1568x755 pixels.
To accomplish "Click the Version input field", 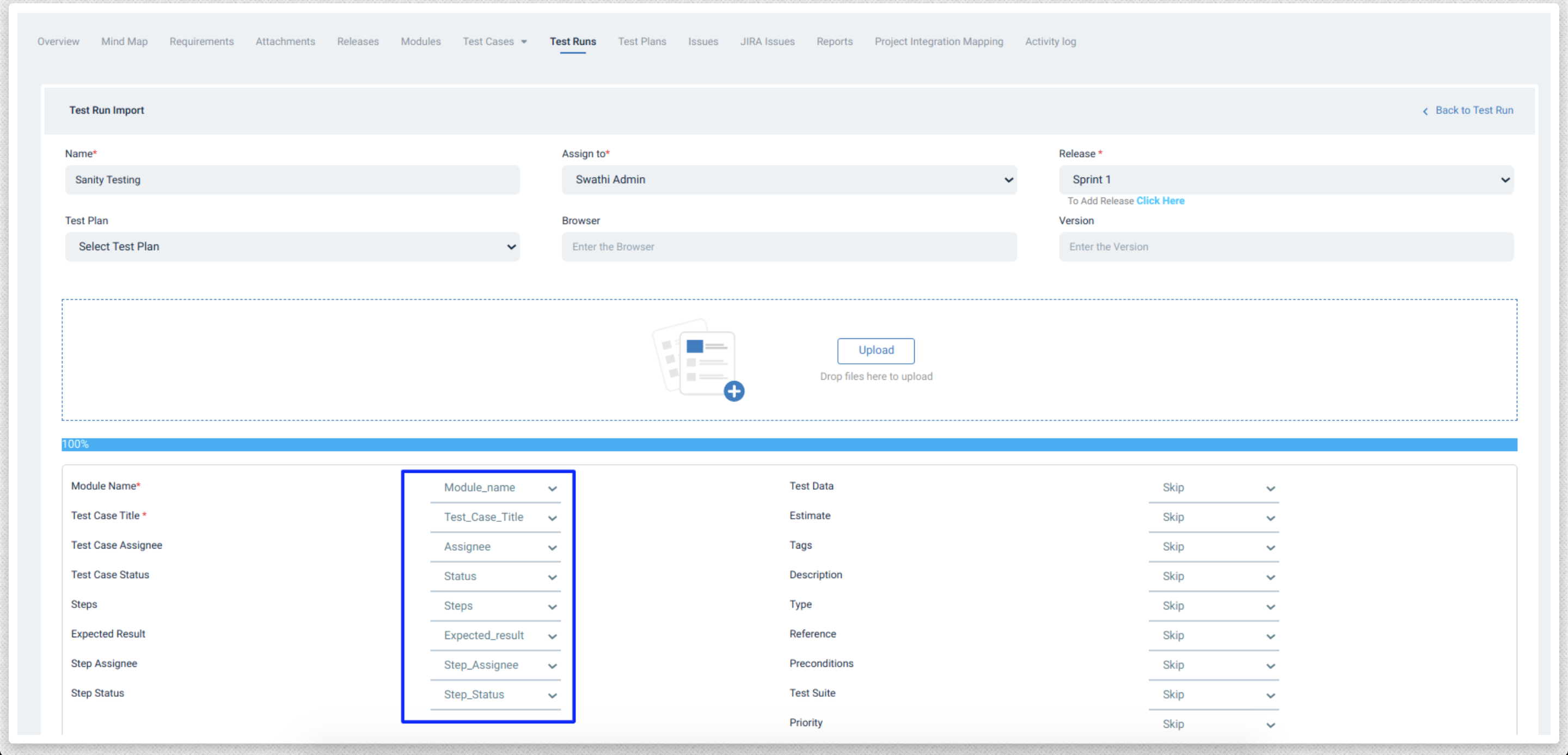I will coord(1285,247).
